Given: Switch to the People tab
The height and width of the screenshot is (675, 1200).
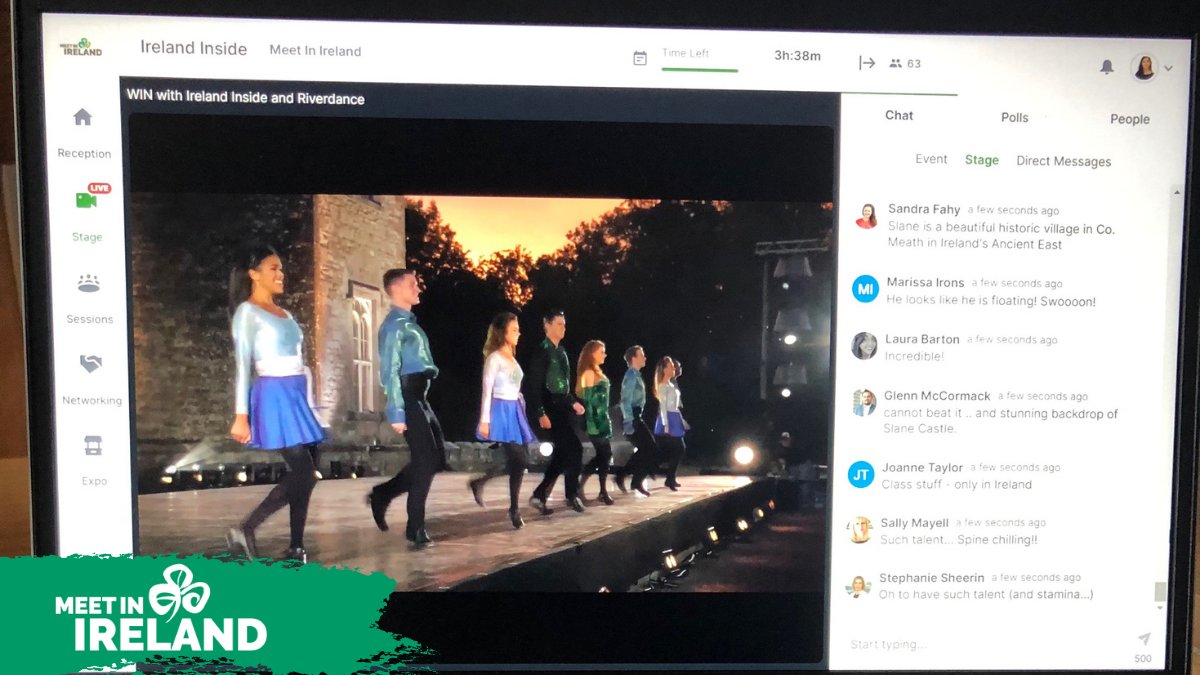Looking at the screenshot, I should pyautogui.click(x=1130, y=119).
